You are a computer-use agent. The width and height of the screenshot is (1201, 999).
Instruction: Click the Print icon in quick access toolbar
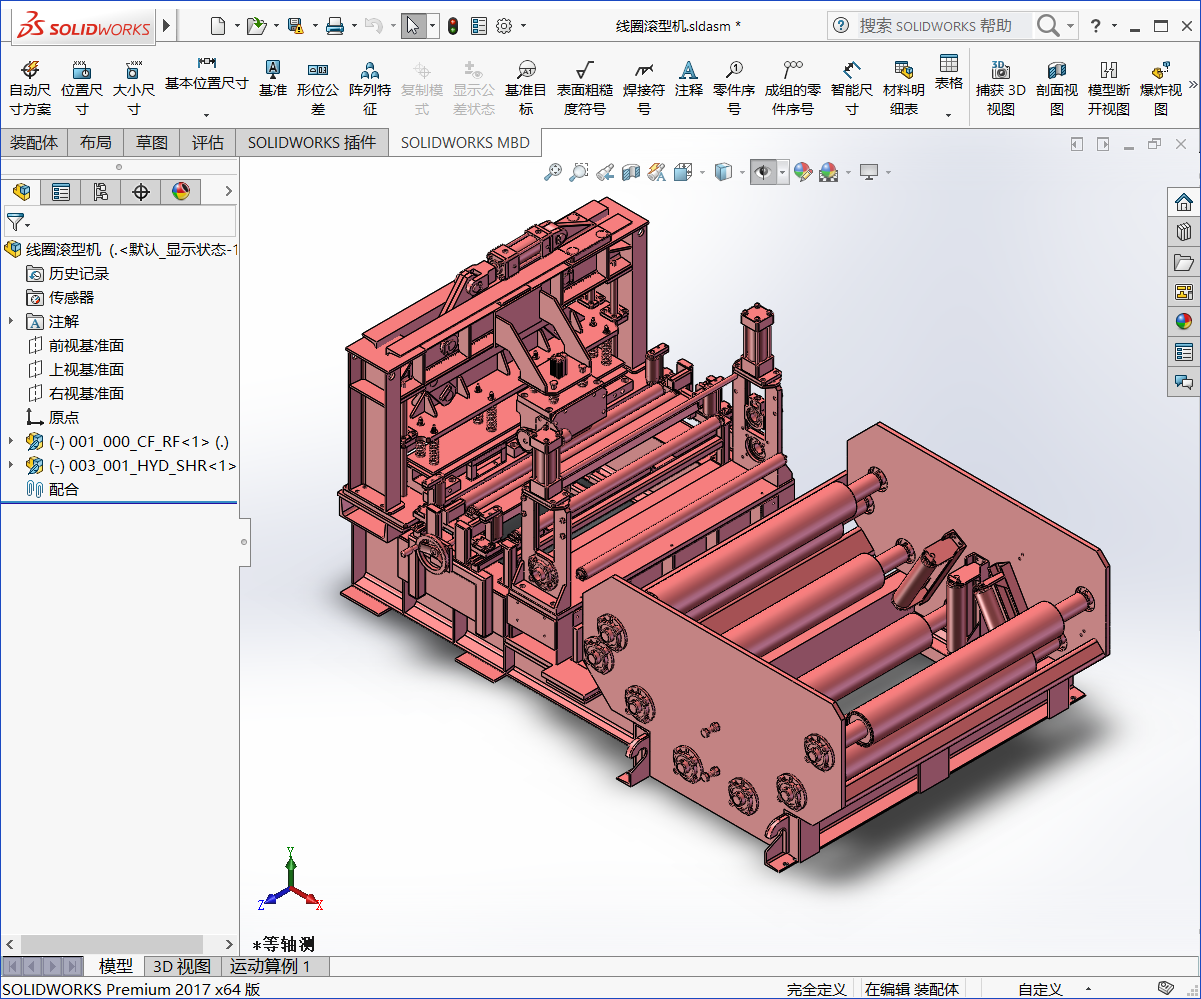click(x=335, y=26)
